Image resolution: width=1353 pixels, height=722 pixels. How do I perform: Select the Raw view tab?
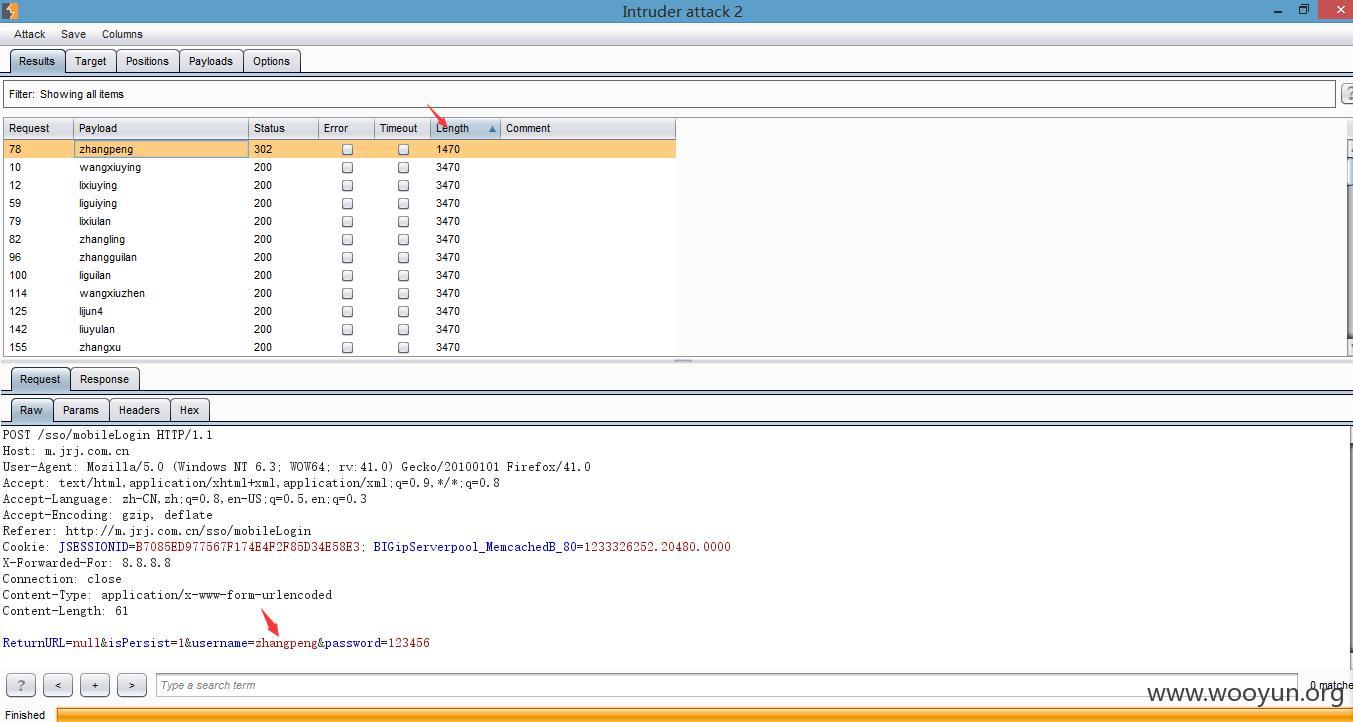tap(31, 410)
